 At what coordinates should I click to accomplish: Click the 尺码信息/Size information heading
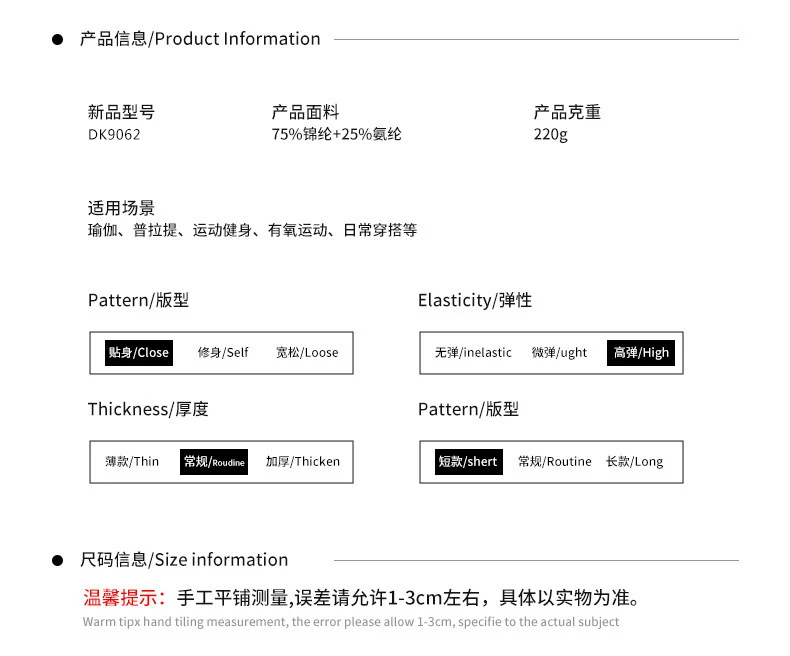[x=184, y=560]
